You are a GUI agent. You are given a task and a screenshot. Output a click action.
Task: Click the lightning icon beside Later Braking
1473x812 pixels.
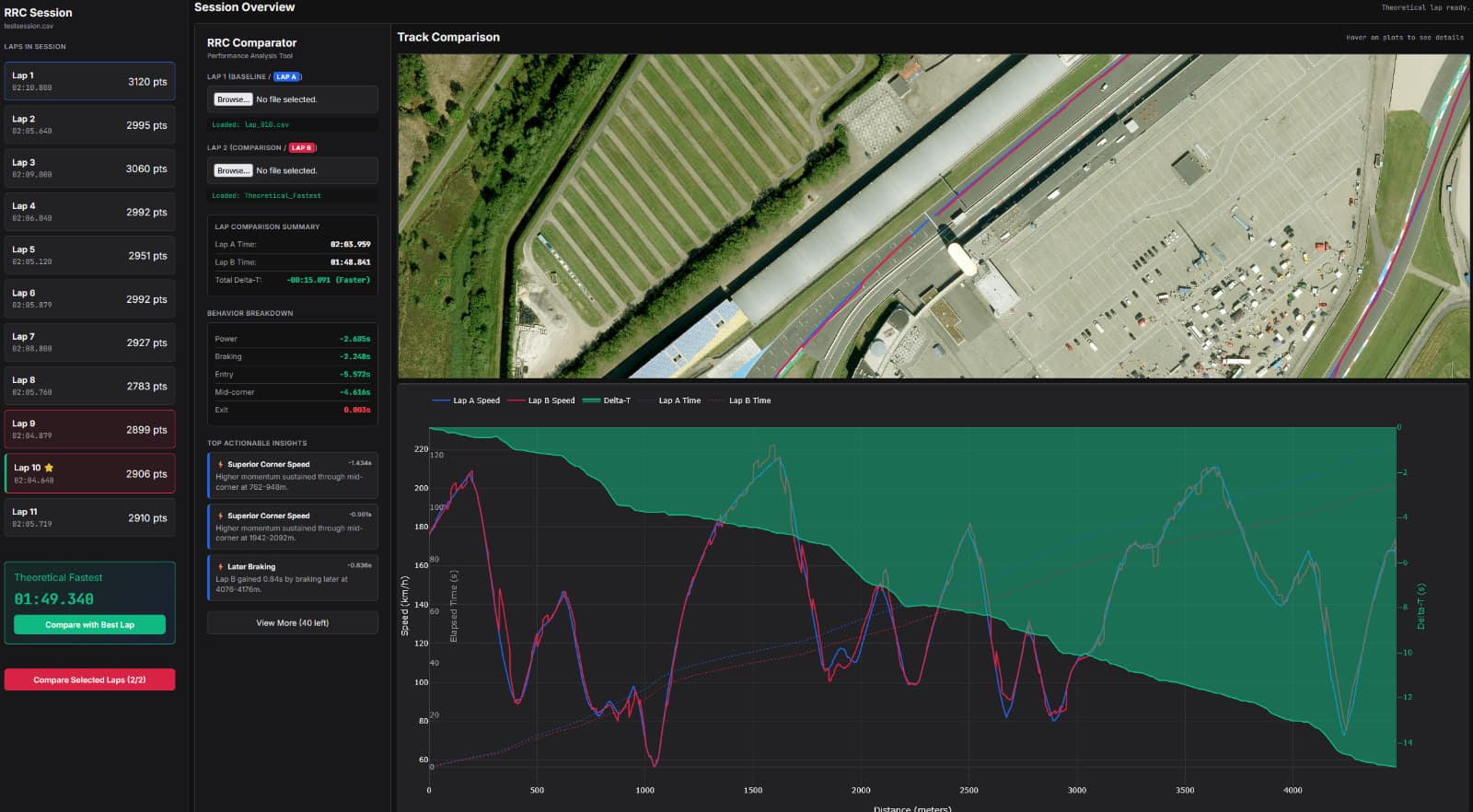pyautogui.click(x=220, y=567)
